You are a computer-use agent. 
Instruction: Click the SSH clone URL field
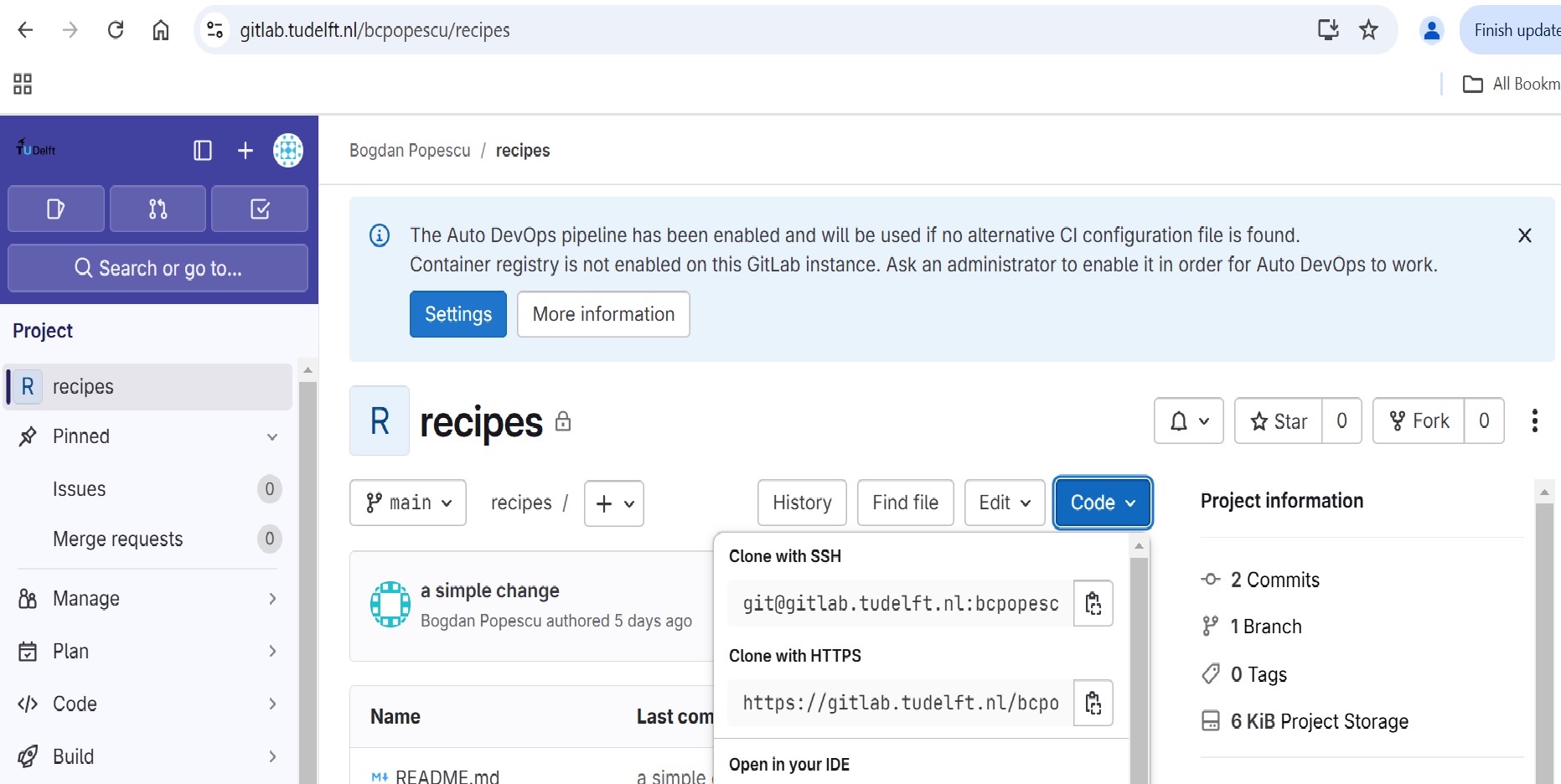(901, 603)
